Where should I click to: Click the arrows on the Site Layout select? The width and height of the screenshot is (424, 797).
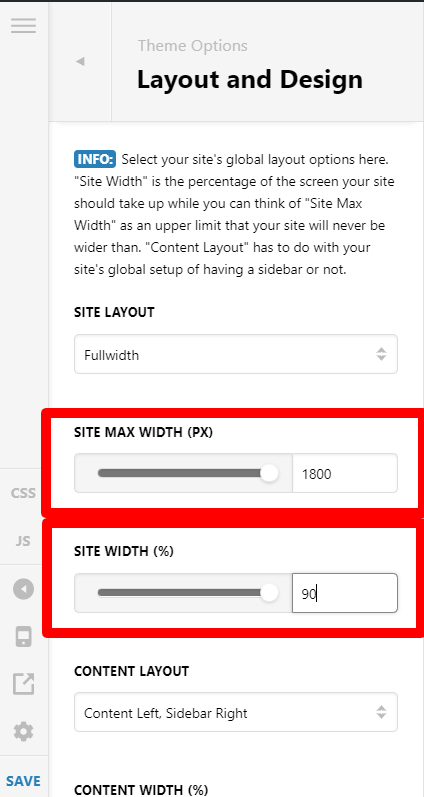coord(381,354)
